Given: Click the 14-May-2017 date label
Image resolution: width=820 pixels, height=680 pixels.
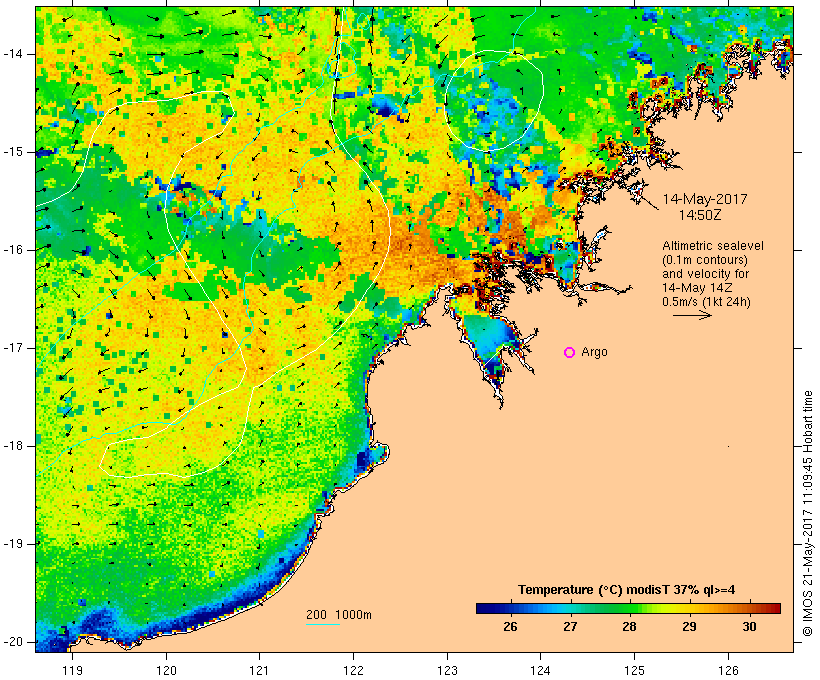Looking at the screenshot, I should pos(705,199).
